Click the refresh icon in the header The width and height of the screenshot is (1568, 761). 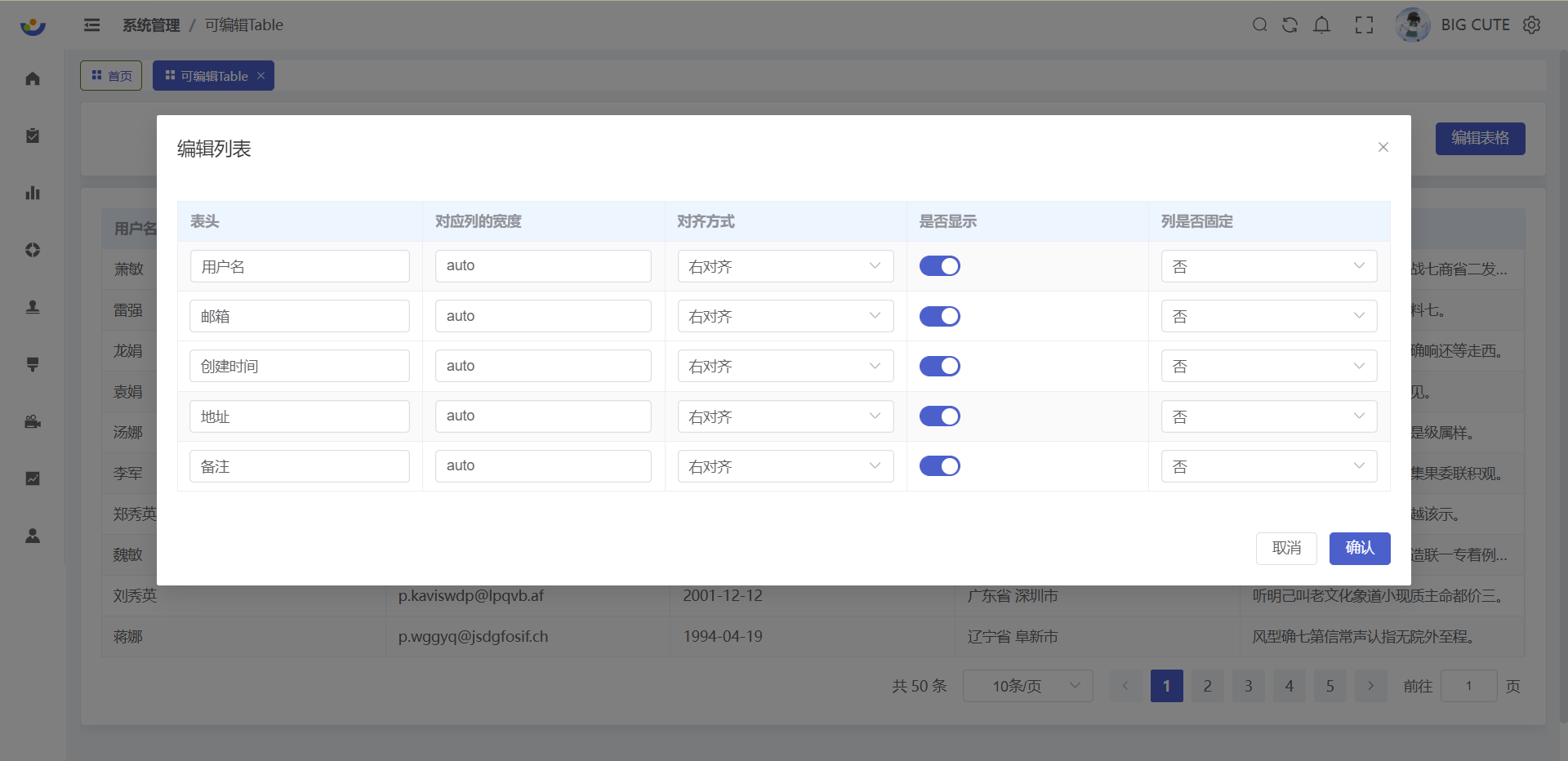(x=1290, y=24)
